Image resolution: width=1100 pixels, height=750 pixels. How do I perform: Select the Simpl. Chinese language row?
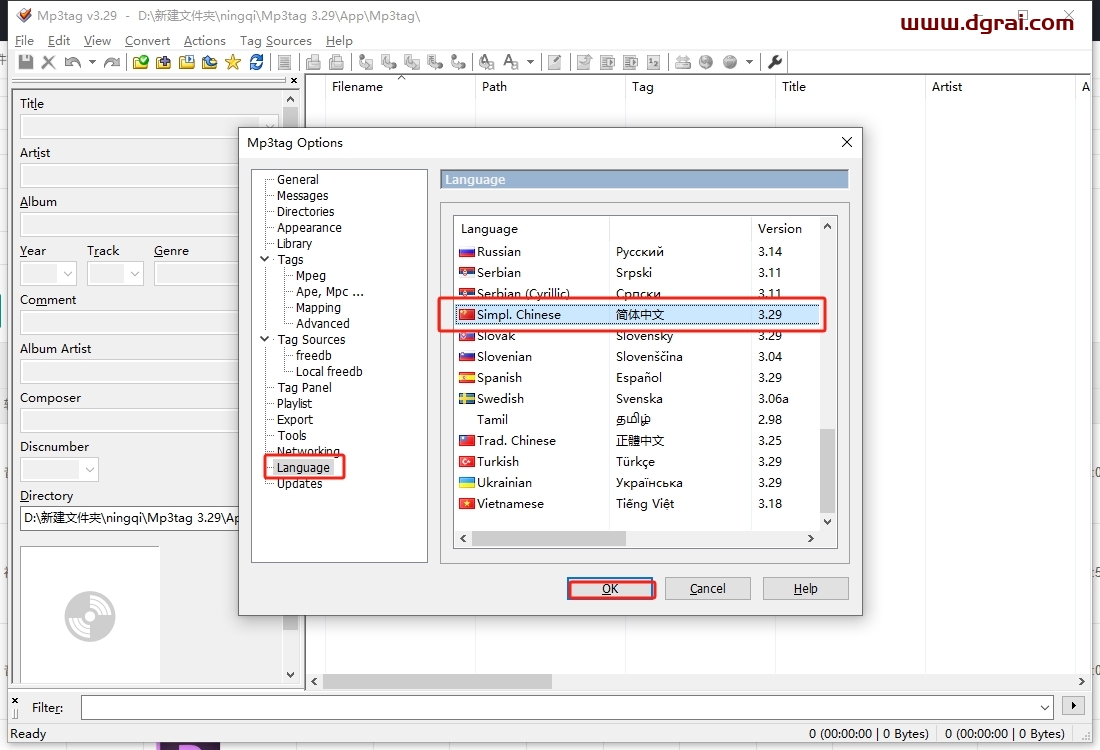(x=637, y=314)
